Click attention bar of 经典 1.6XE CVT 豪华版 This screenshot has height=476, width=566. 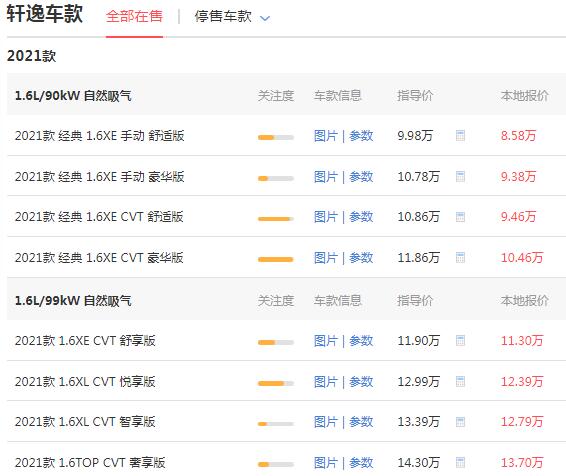coord(276,259)
